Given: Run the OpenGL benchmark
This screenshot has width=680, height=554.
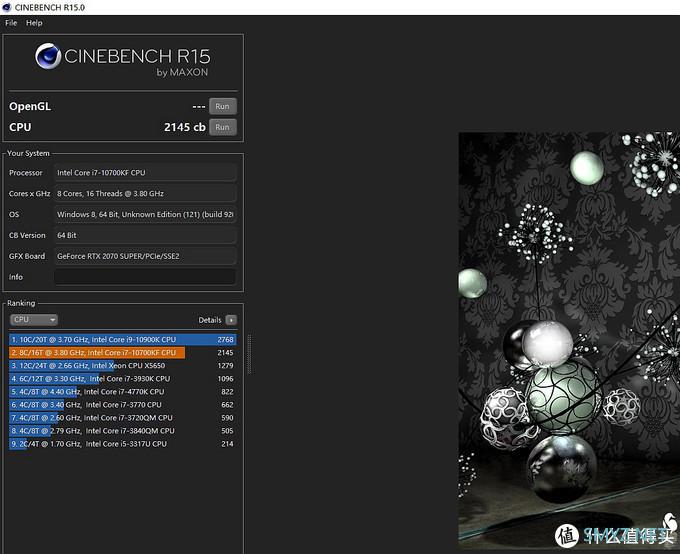Looking at the screenshot, I should point(222,106).
